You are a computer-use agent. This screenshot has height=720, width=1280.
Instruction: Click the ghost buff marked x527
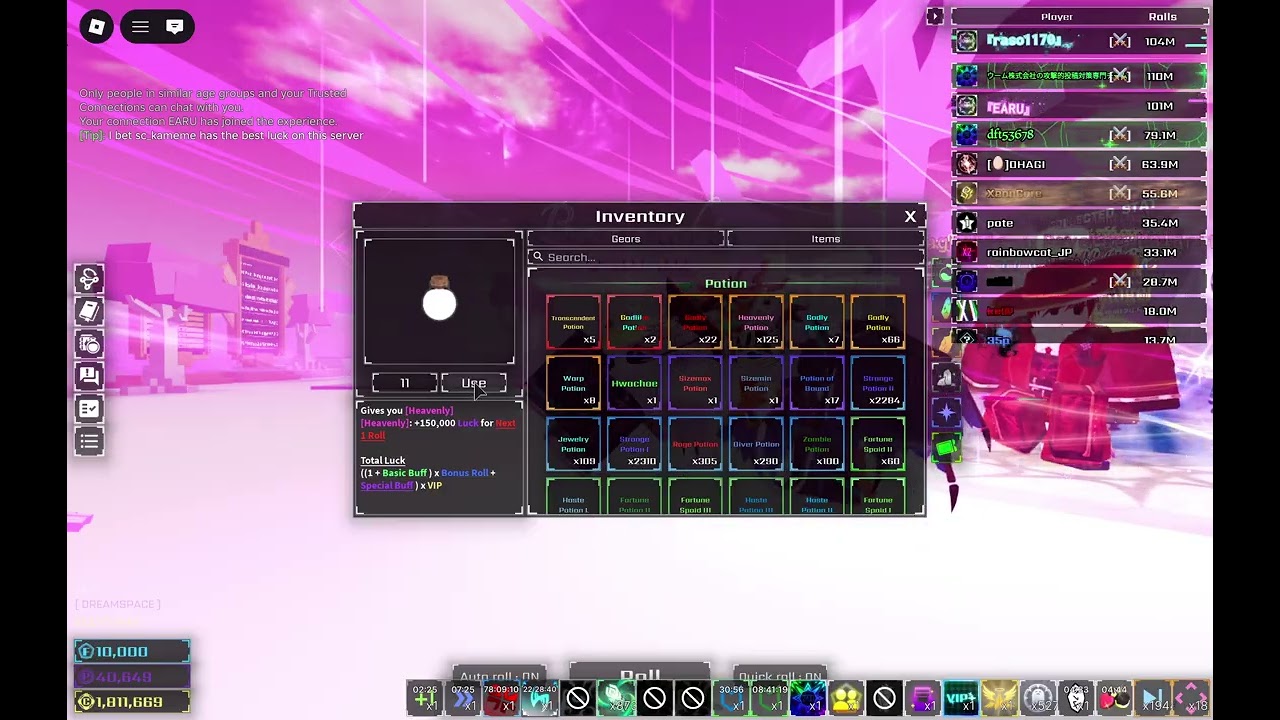coord(1038,698)
